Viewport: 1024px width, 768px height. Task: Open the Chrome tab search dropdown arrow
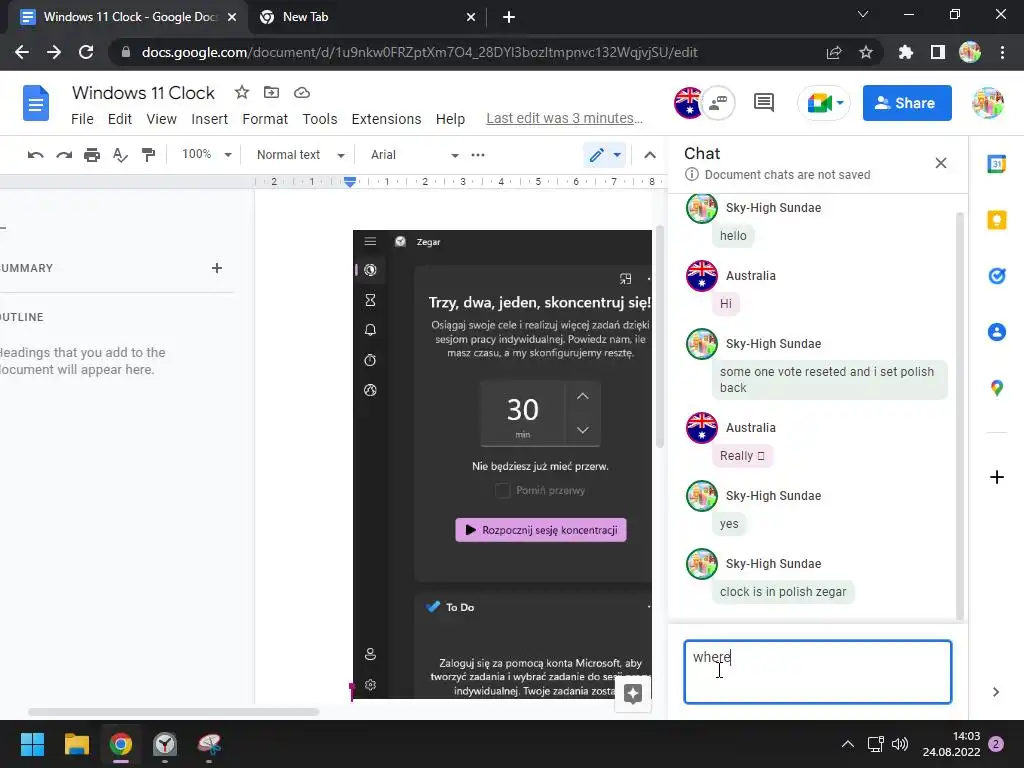(863, 14)
